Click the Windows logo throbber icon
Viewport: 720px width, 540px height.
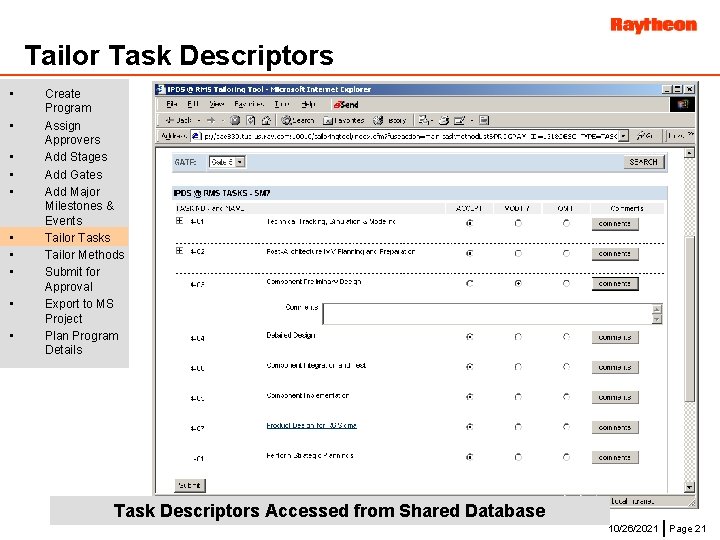(682, 105)
